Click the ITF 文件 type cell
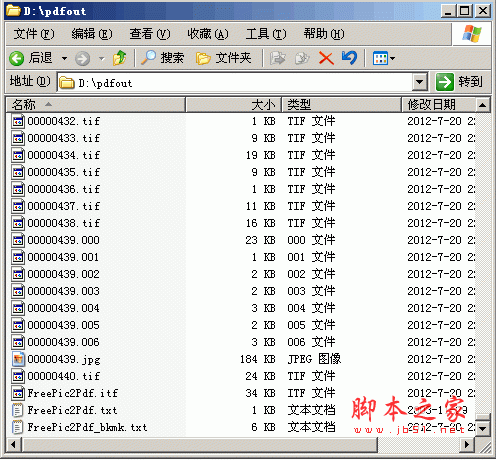The width and height of the screenshot is (496, 460). tap(311, 393)
